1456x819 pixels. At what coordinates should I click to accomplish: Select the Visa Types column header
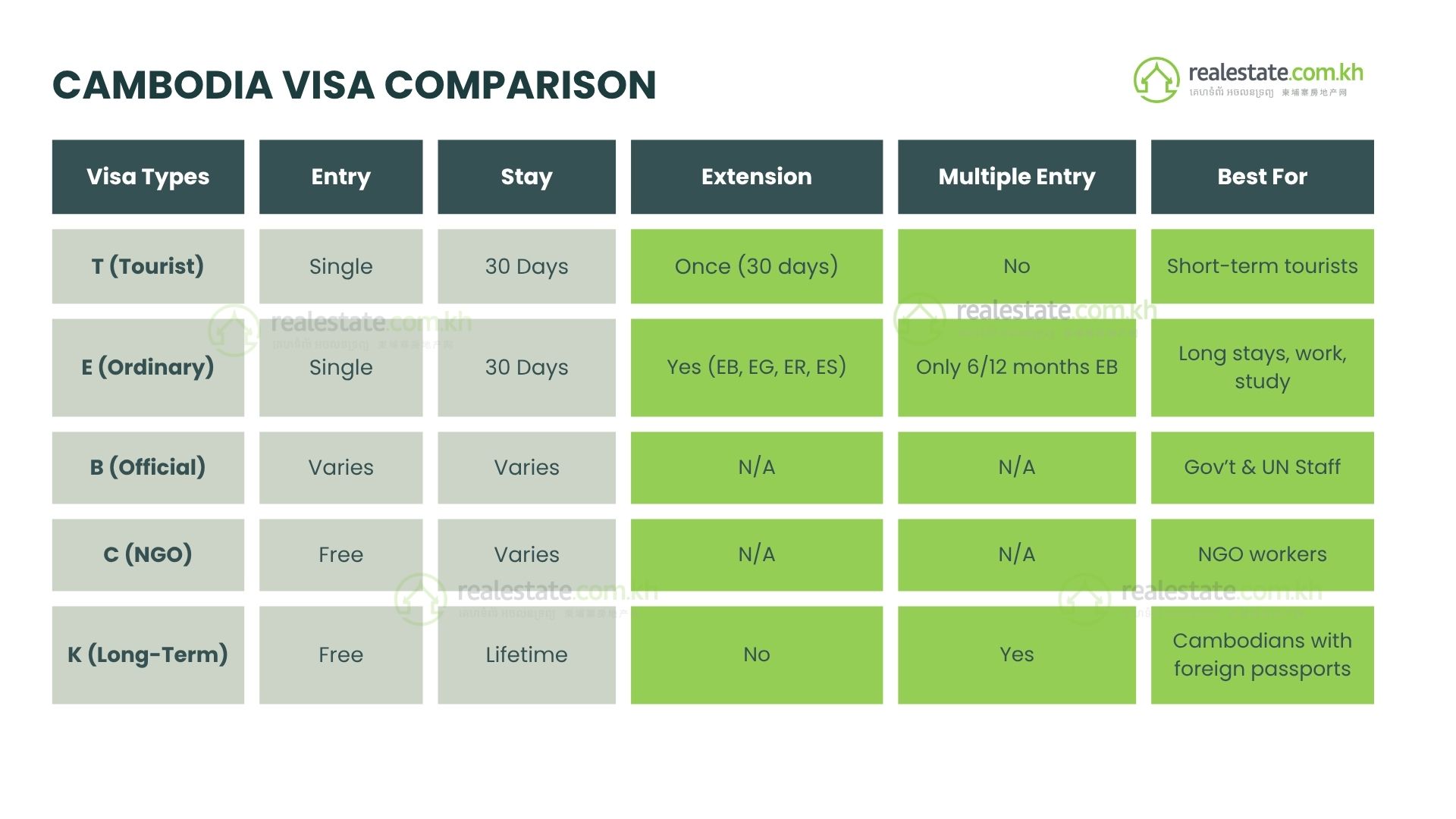pos(148,177)
